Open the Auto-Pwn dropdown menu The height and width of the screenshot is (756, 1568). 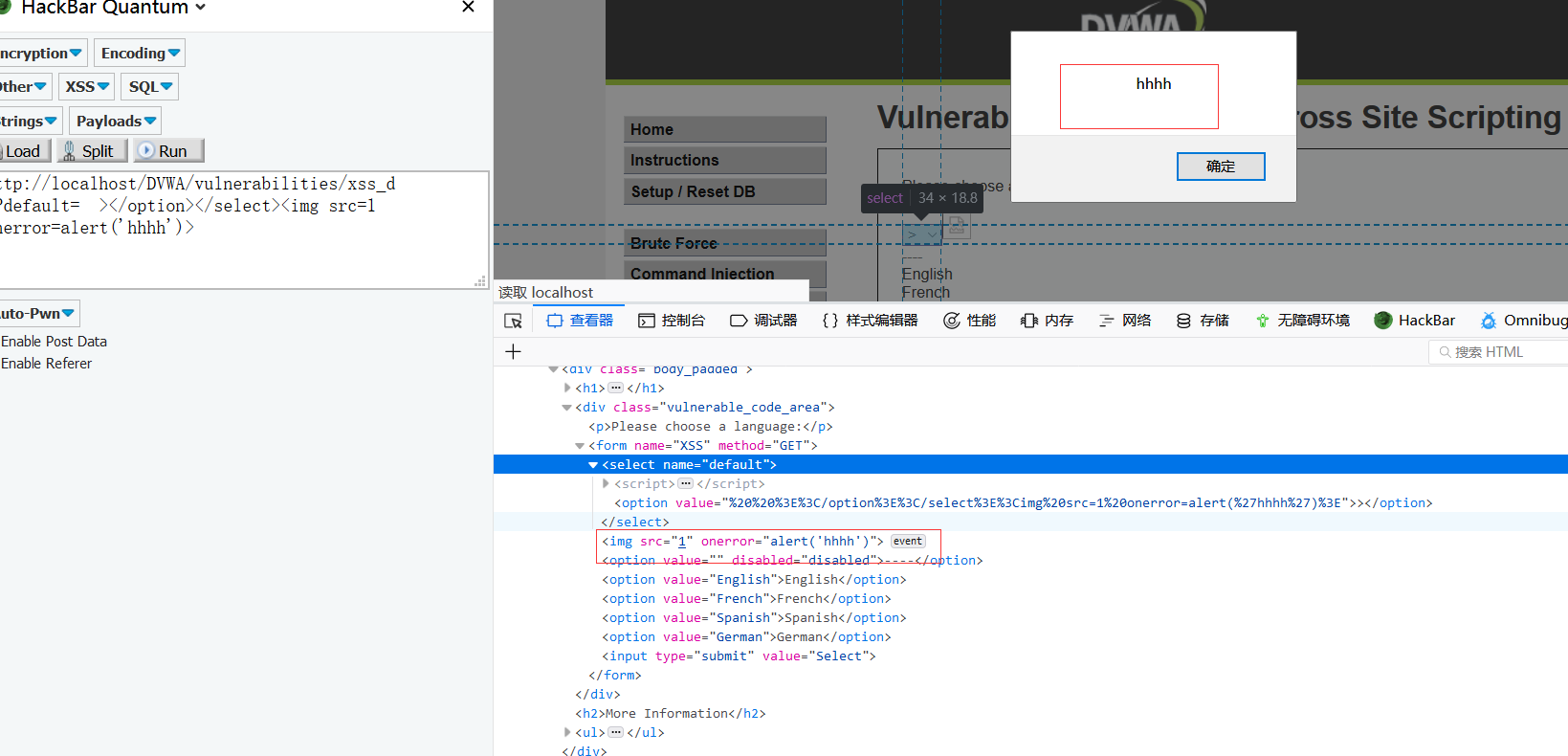38,313
